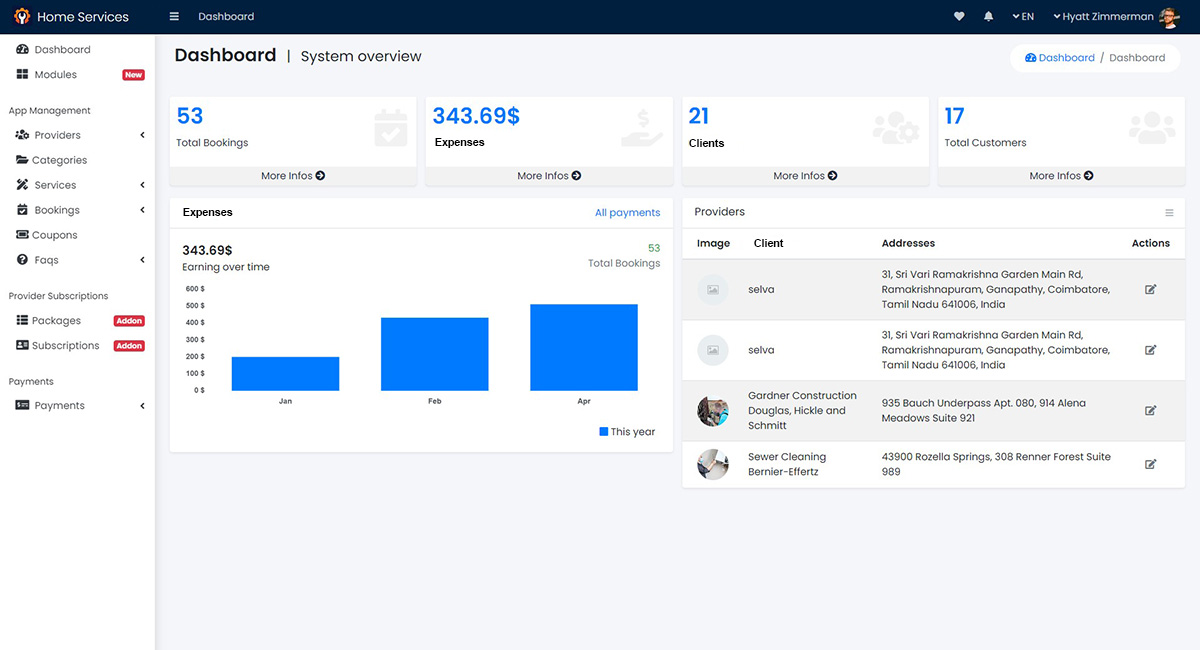
Task: Click the hamburger sidebar toggle icon
Action: click(x=174, y=17)
